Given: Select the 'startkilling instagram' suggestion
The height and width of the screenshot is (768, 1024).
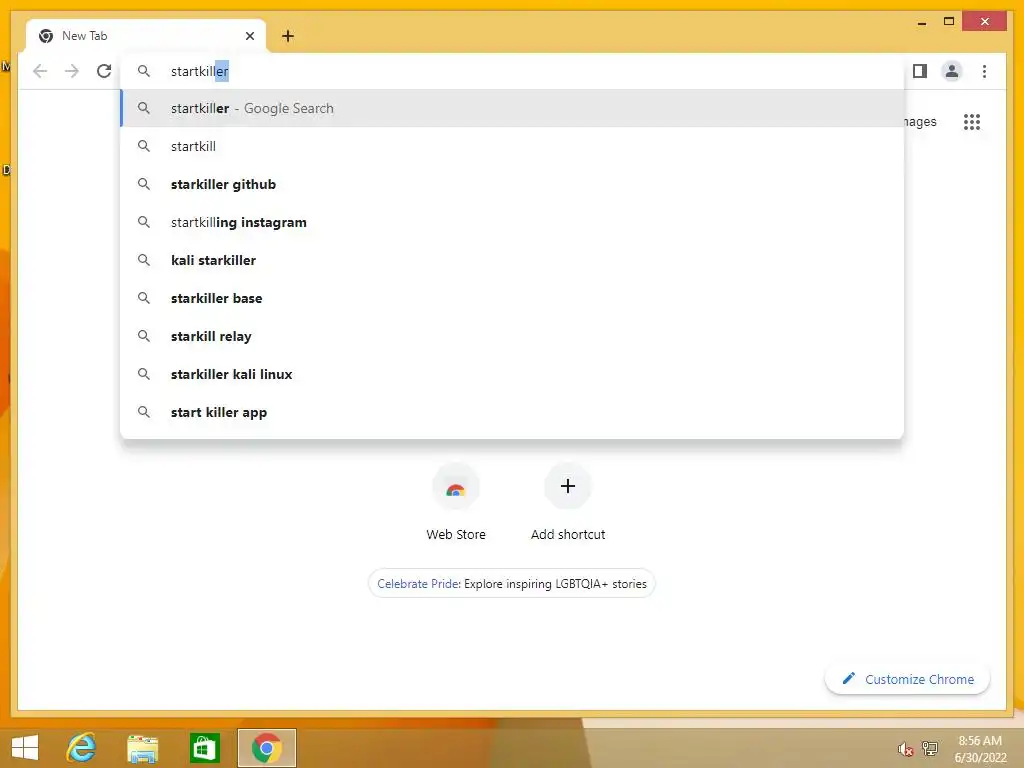Looking at the screenshot, I should 512,222.
